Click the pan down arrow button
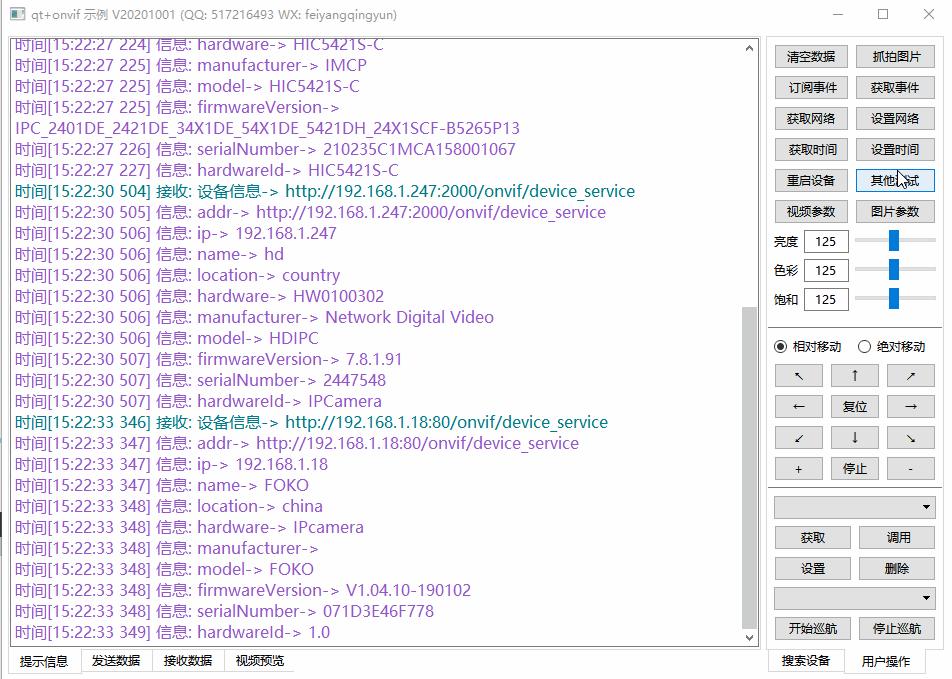Screen dimensions: 952x679 [x=855, y=437]
